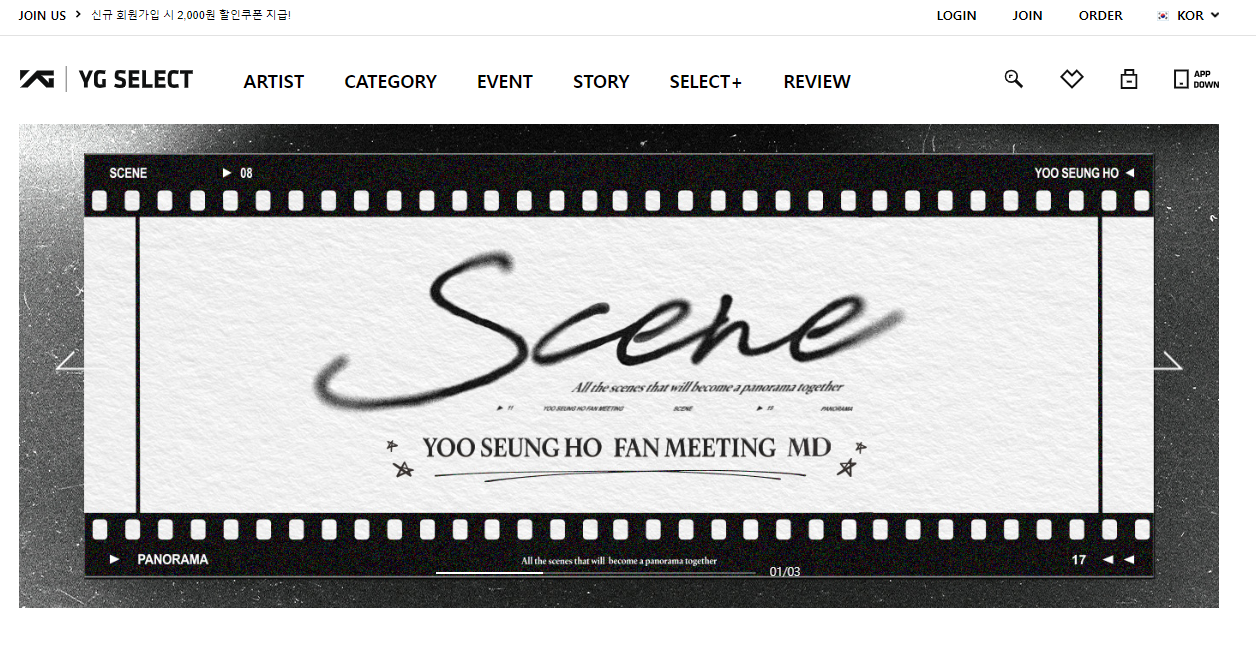Open the ARTIST menu
The height and width of the screenshot is (646, 1256).
274,82
